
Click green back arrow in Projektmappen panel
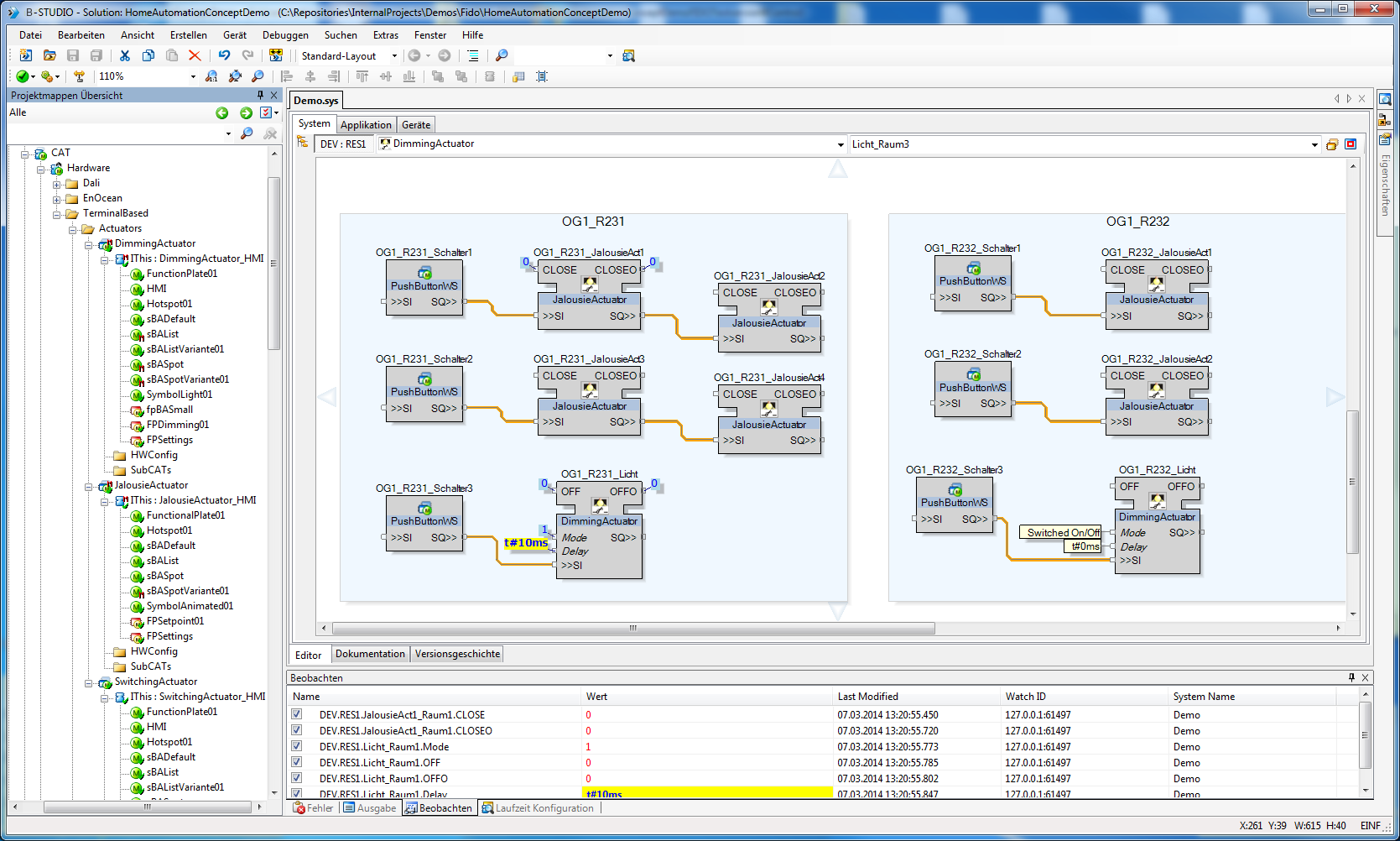click(221, 112)
